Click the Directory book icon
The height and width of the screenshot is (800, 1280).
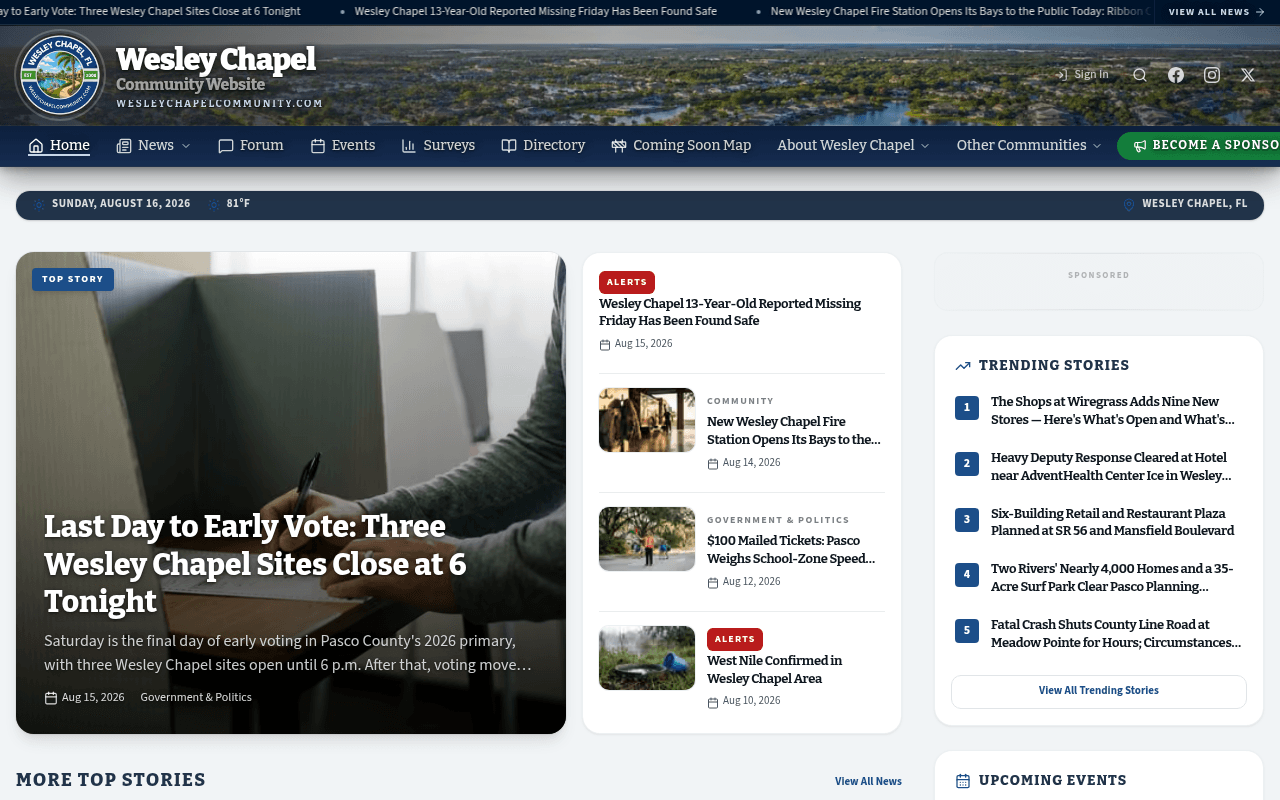pyautogui.click(x=509, y=146)
